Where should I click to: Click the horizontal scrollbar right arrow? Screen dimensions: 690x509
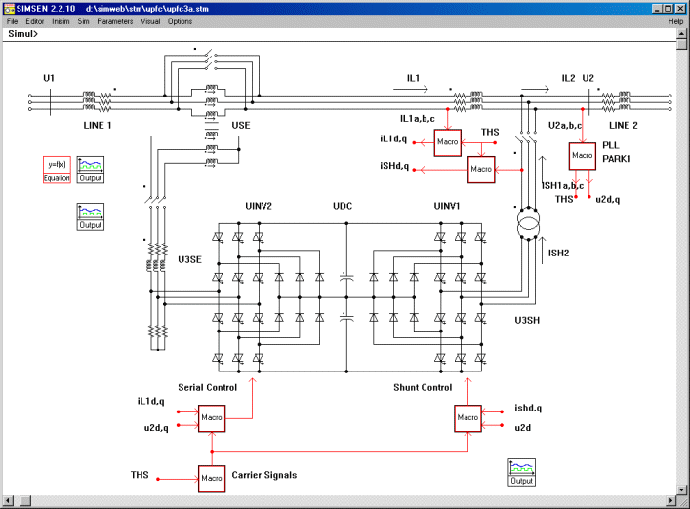(x=669, y=499)
